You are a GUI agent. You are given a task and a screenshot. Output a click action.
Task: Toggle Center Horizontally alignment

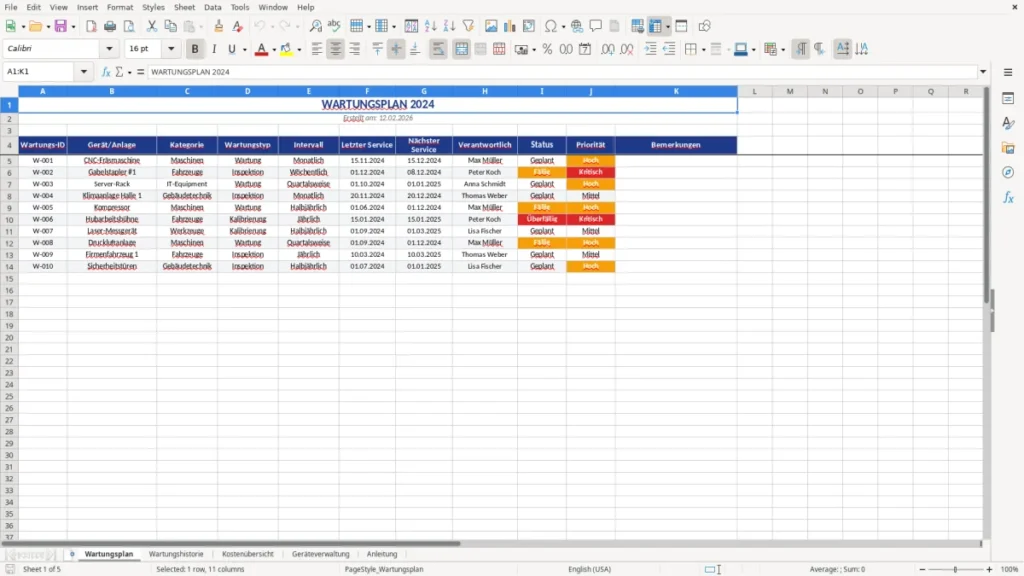click(x=336, y=49)
